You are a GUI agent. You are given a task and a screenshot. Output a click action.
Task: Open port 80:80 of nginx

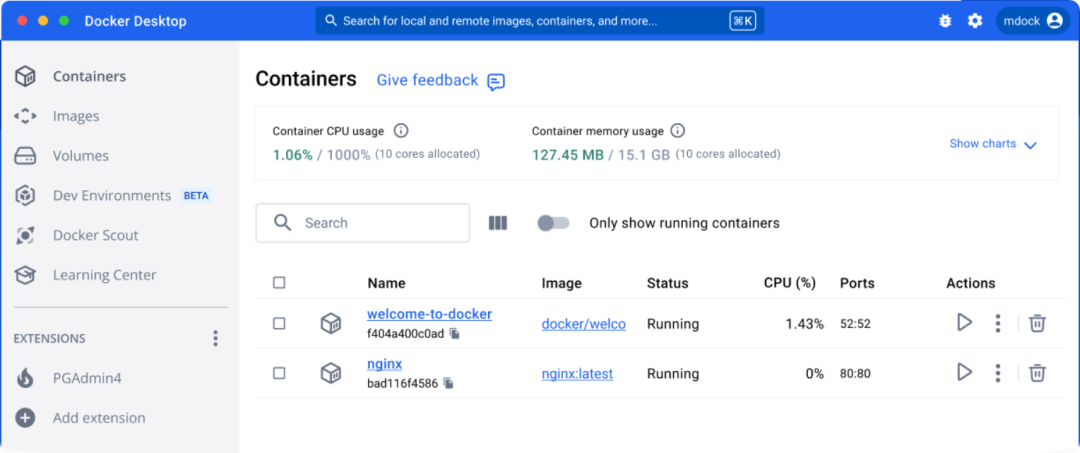(x=855, y=374)
